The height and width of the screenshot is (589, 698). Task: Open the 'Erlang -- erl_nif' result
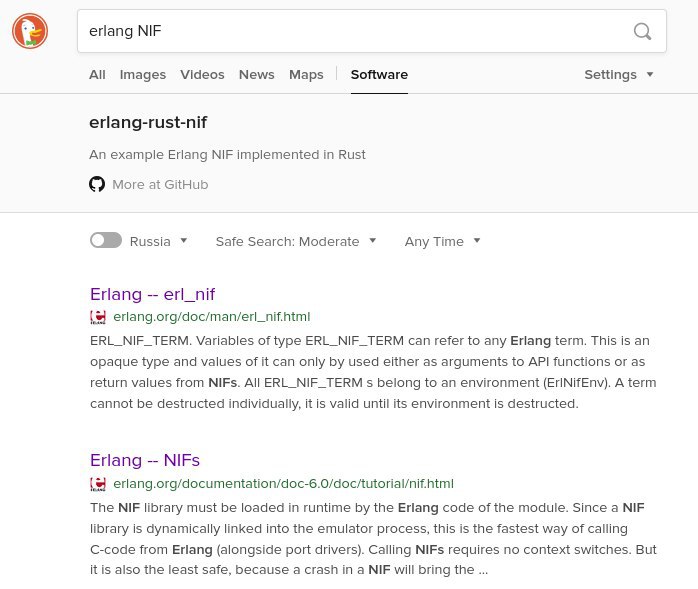click(x=152, y=294)
